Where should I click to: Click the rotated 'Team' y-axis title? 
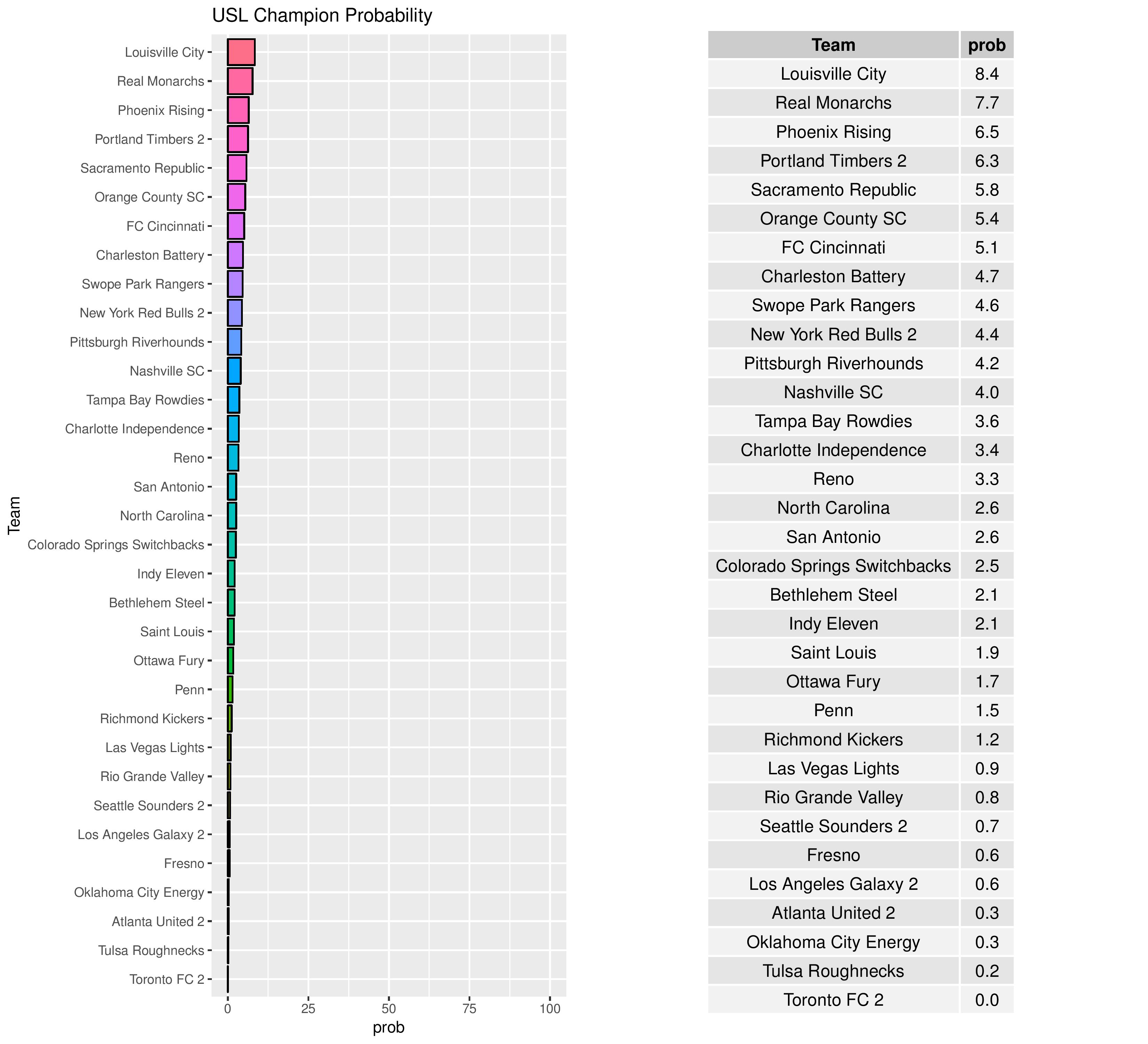14,515
